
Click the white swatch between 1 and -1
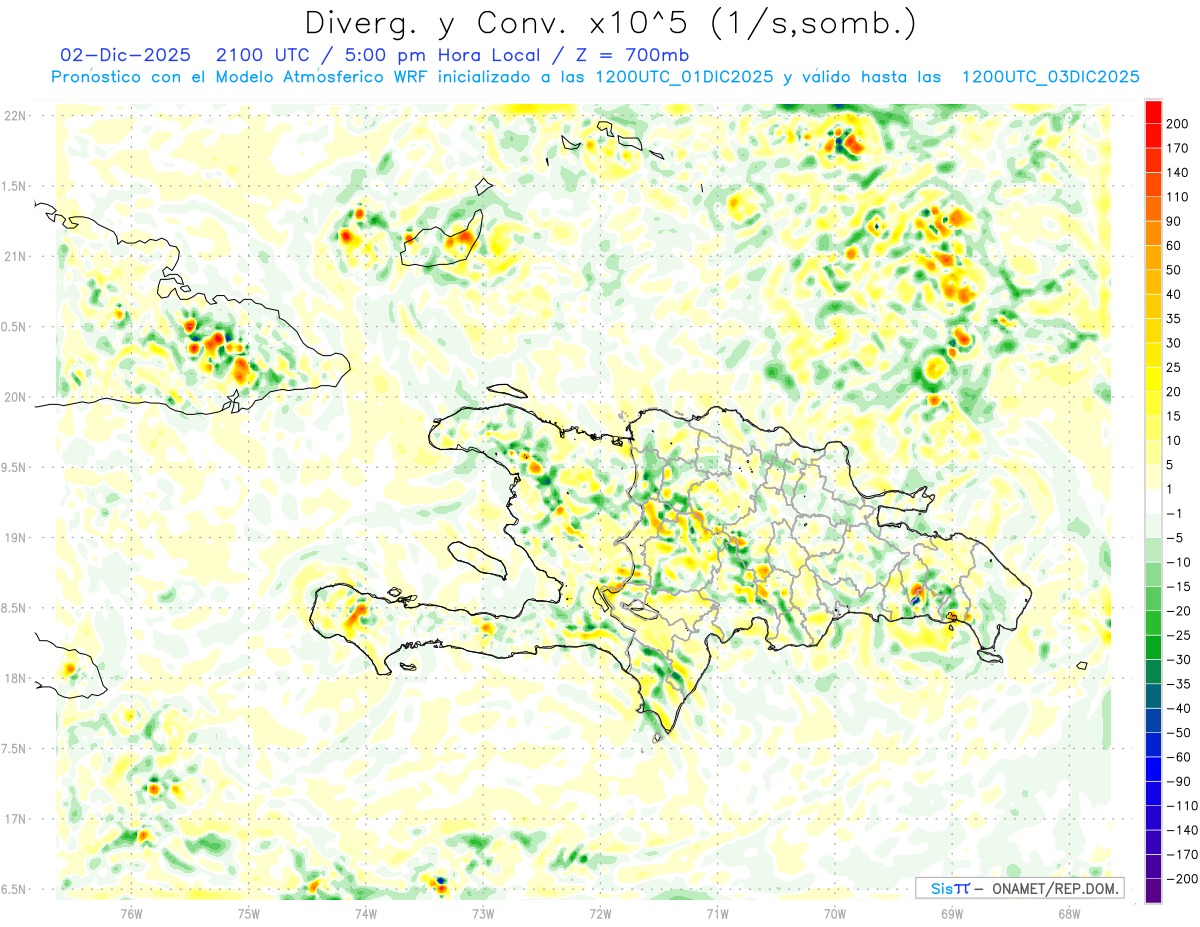point(1154,502)
